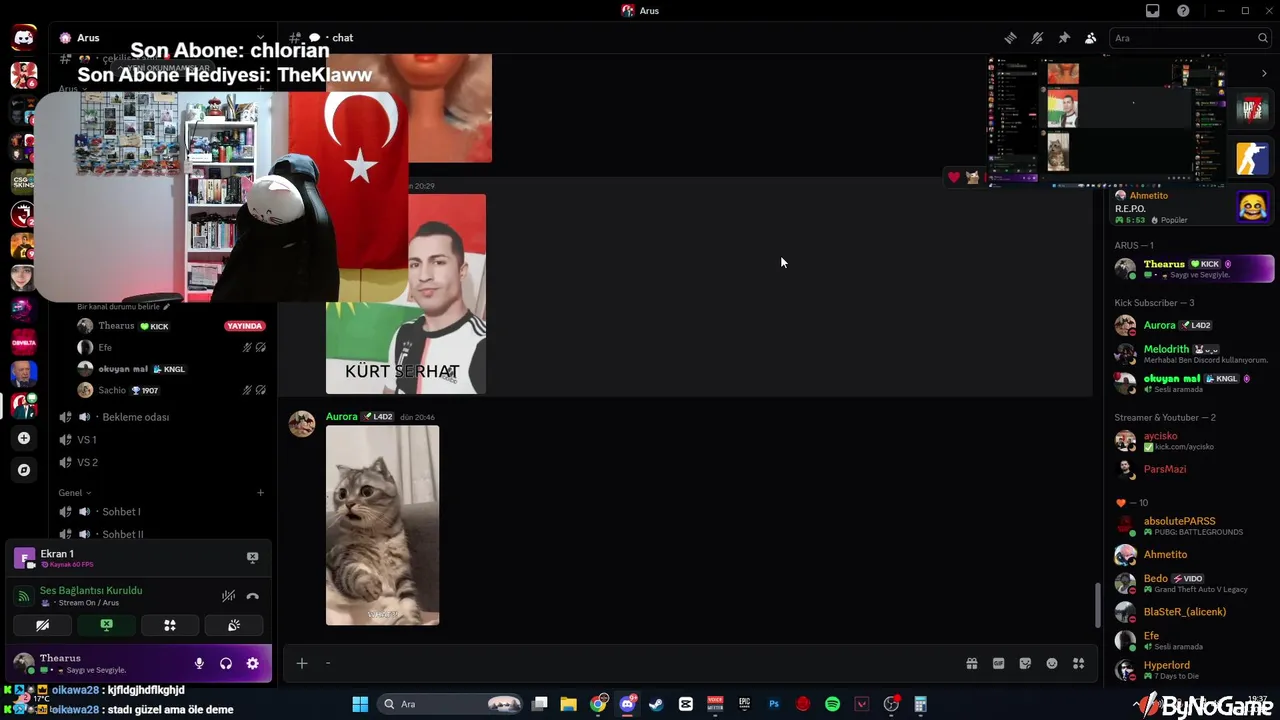
Task: Open Steam from the taskbar
Action: coord(656,704)
